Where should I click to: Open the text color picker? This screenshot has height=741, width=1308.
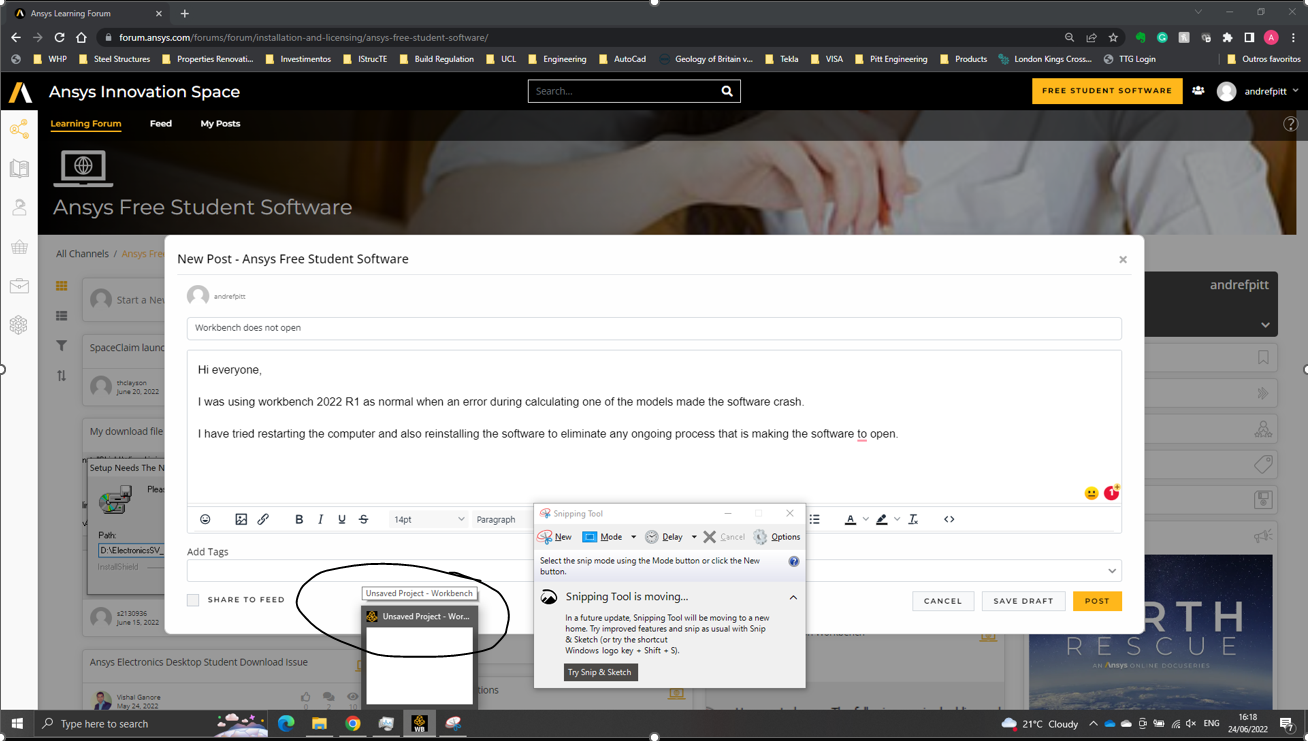click(x=850, y=520)
